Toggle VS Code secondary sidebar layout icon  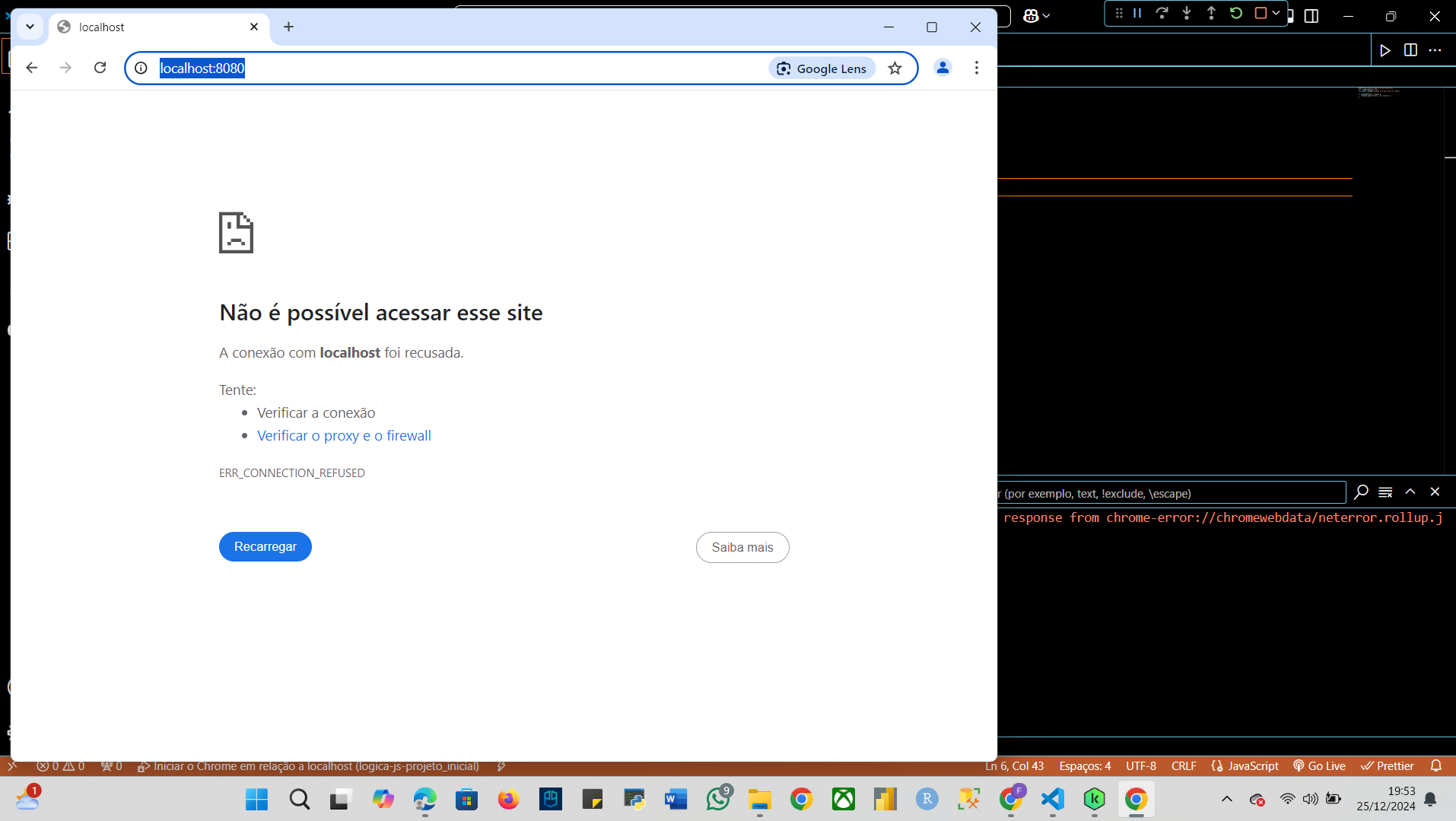click(1311, 16)
